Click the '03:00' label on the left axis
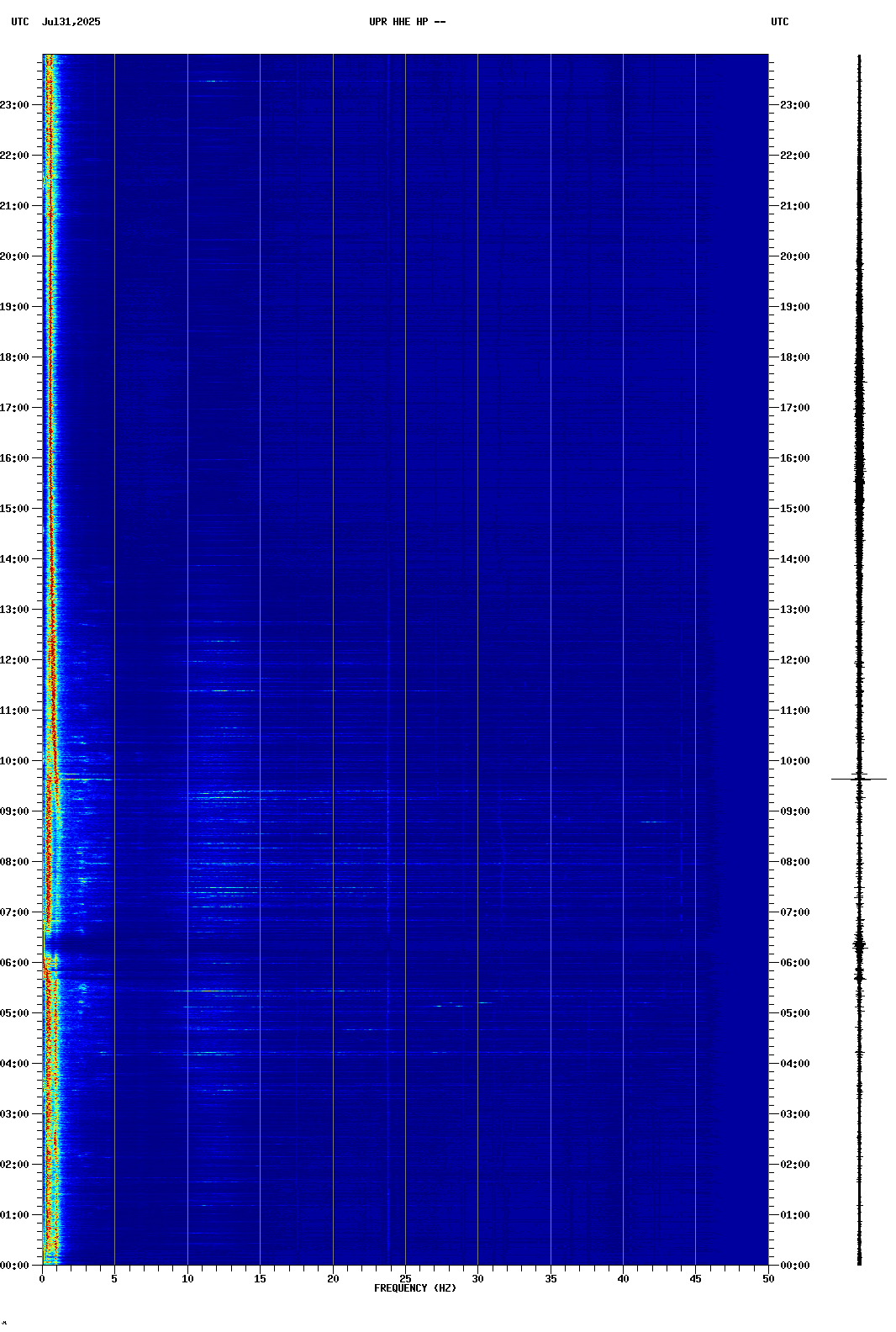 [15, 1114]
